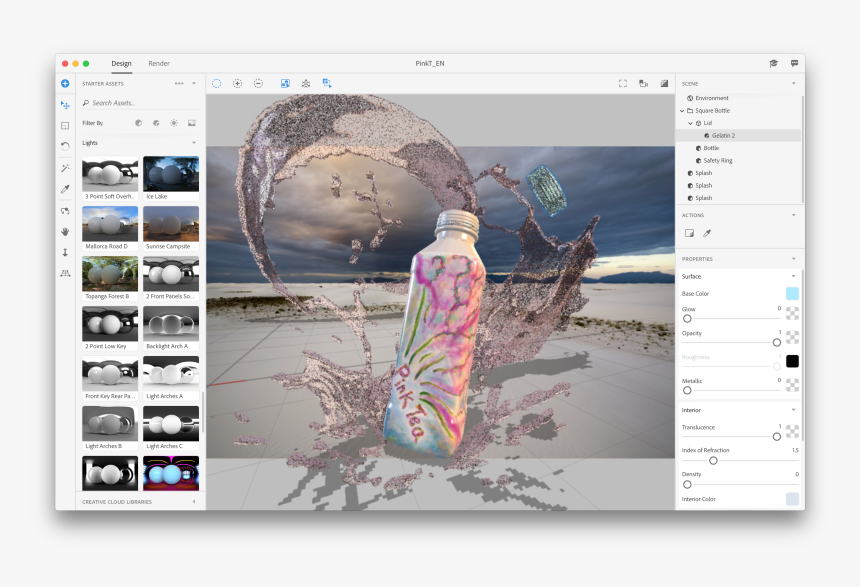Click the eyedropper action icon in Actions panel

tap(707, 233)
